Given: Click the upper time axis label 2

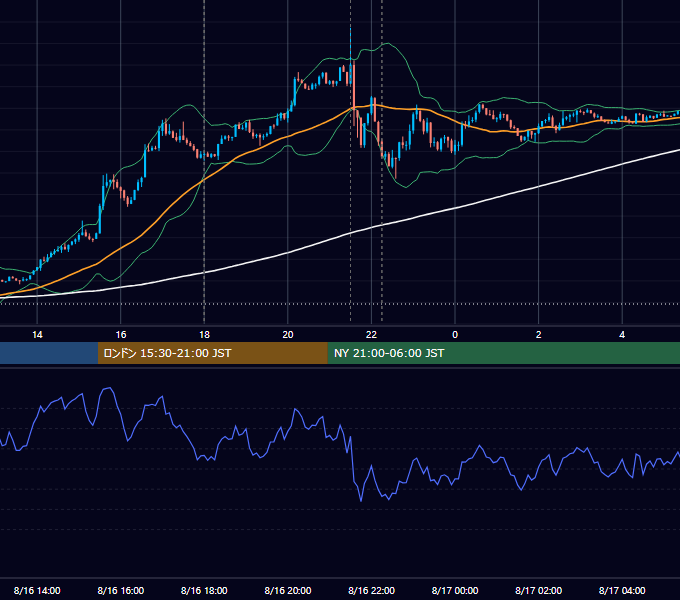Looking at the screenshot, I should click(x=539, y=335).
